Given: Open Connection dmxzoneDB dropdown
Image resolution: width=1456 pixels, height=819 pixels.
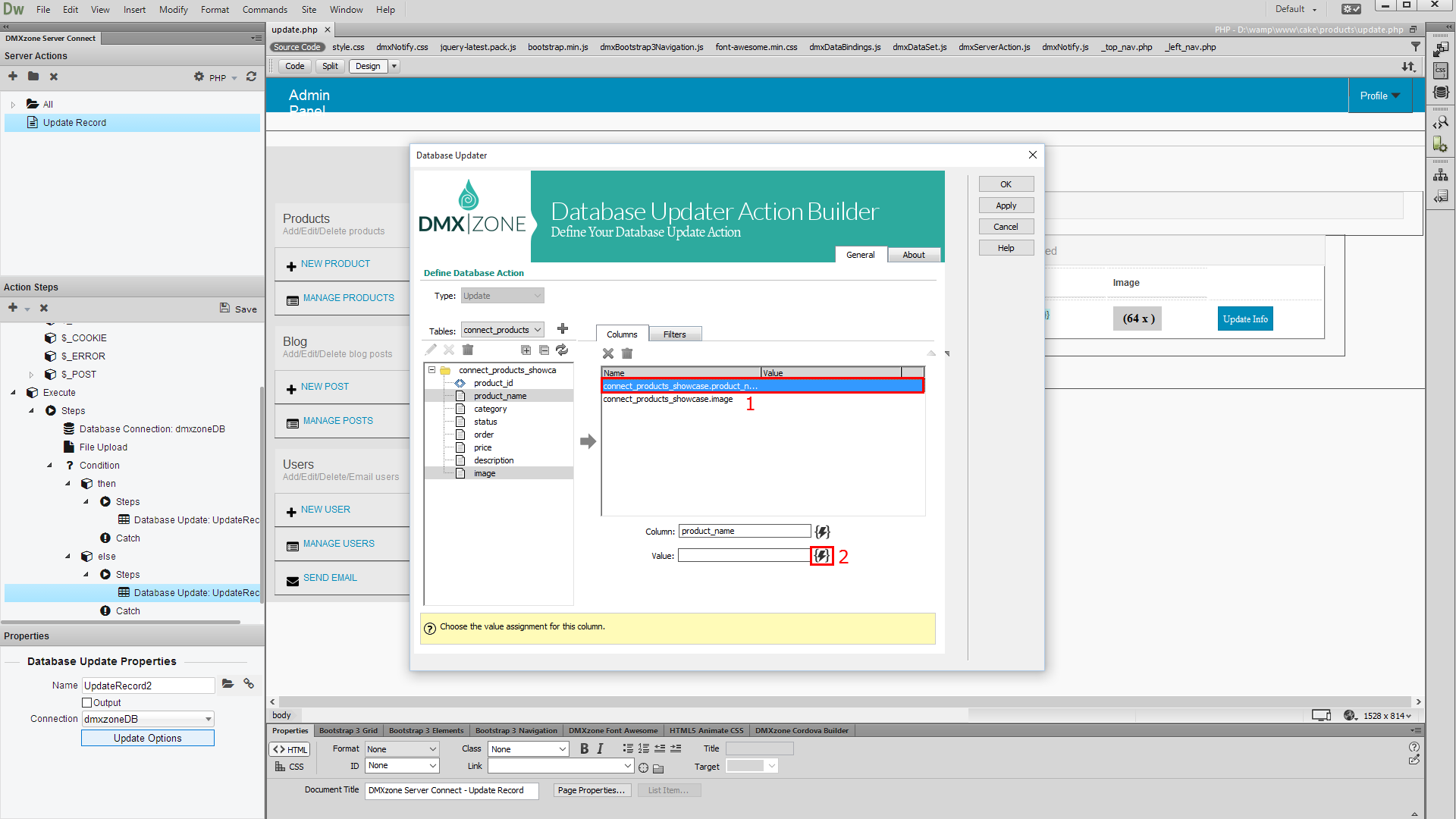Looking at the screenshot, I should pos(148,719).
